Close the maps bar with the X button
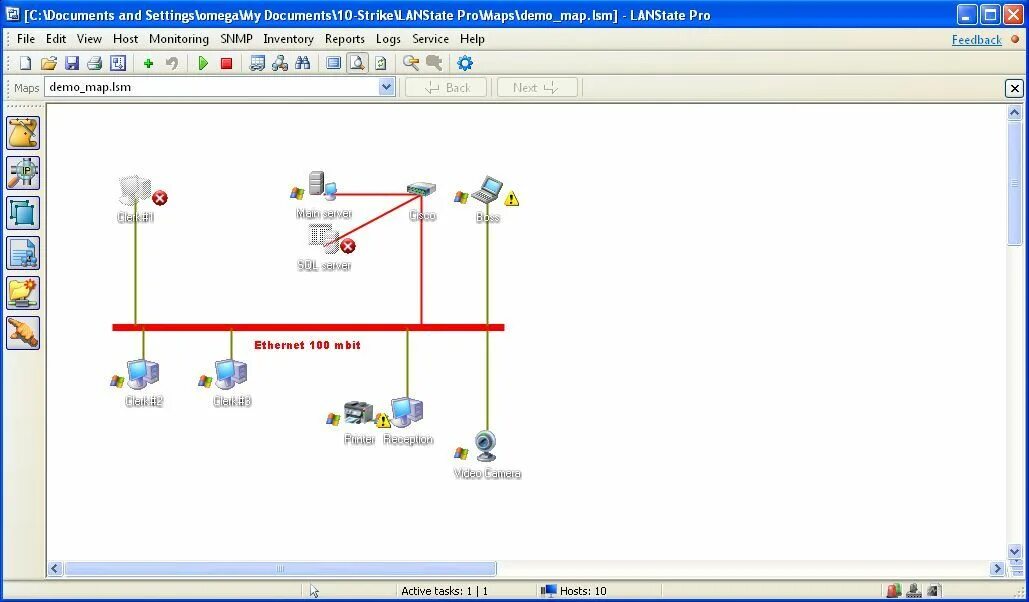1029x602 pixels. coord(1014,88)
